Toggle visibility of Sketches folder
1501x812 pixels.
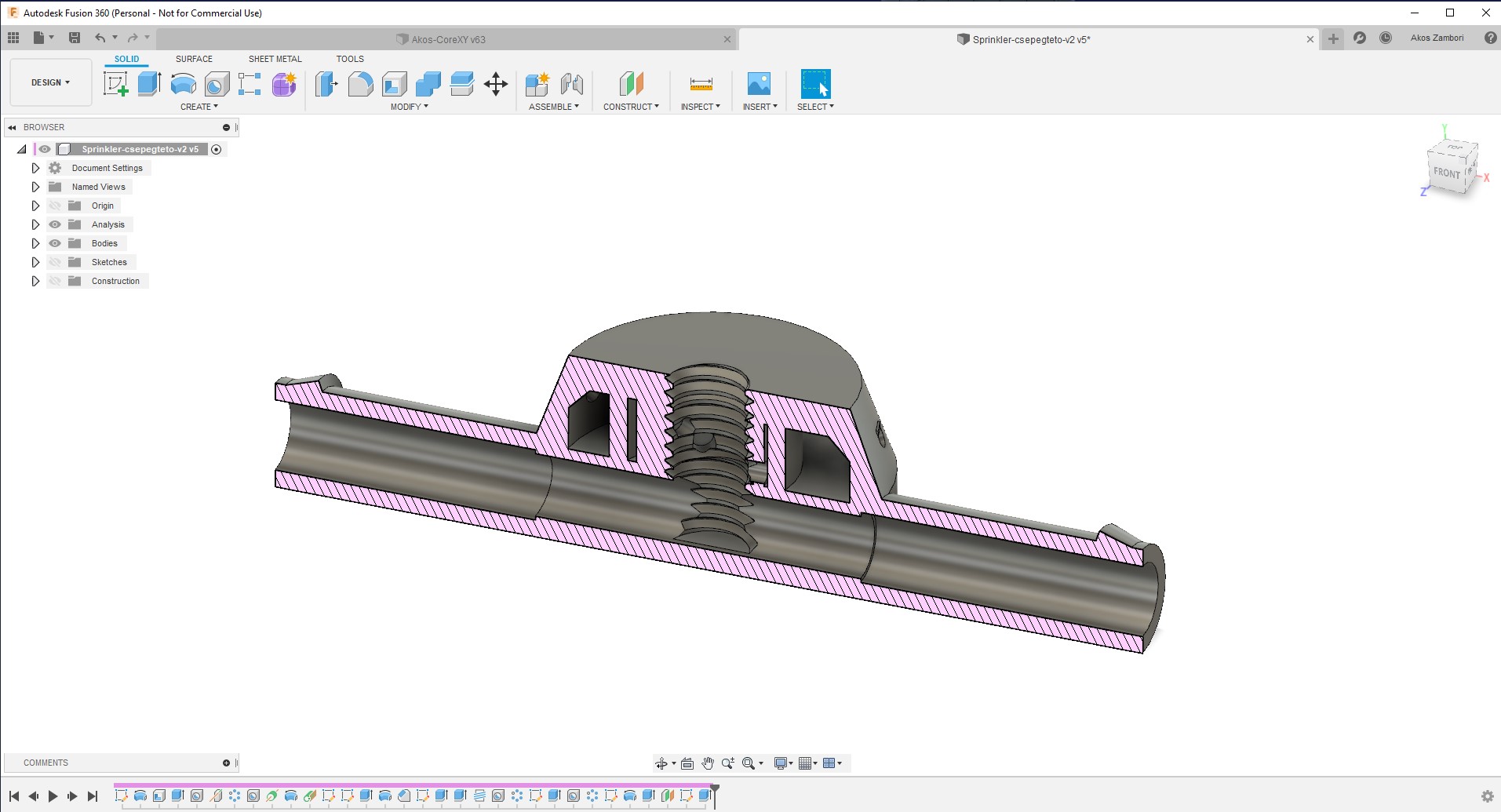pos(55,262)
